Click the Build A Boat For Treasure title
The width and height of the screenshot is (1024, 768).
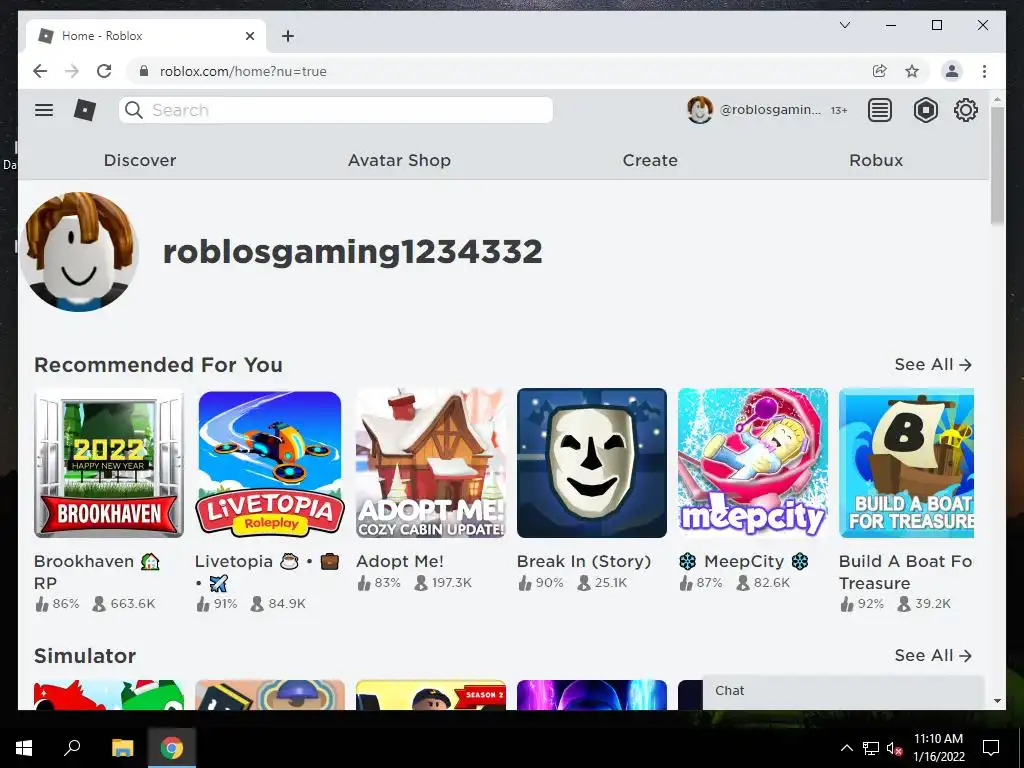[906, 571]
